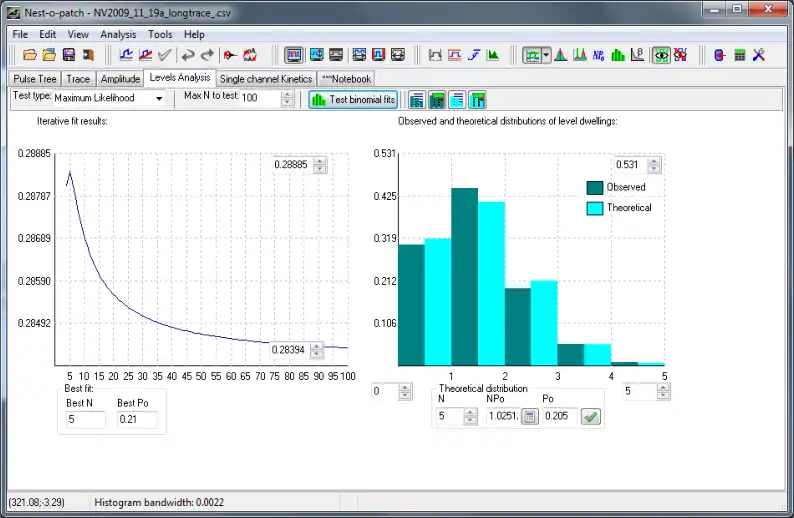Toggle the highlighted monitor view icon
The height and width of the screenshot is (518, 794).
pos(294,55)
